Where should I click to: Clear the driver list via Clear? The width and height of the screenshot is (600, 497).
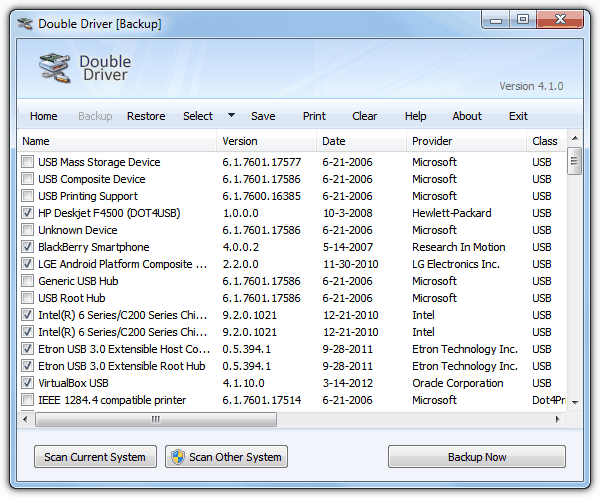[x=365, y=116]
